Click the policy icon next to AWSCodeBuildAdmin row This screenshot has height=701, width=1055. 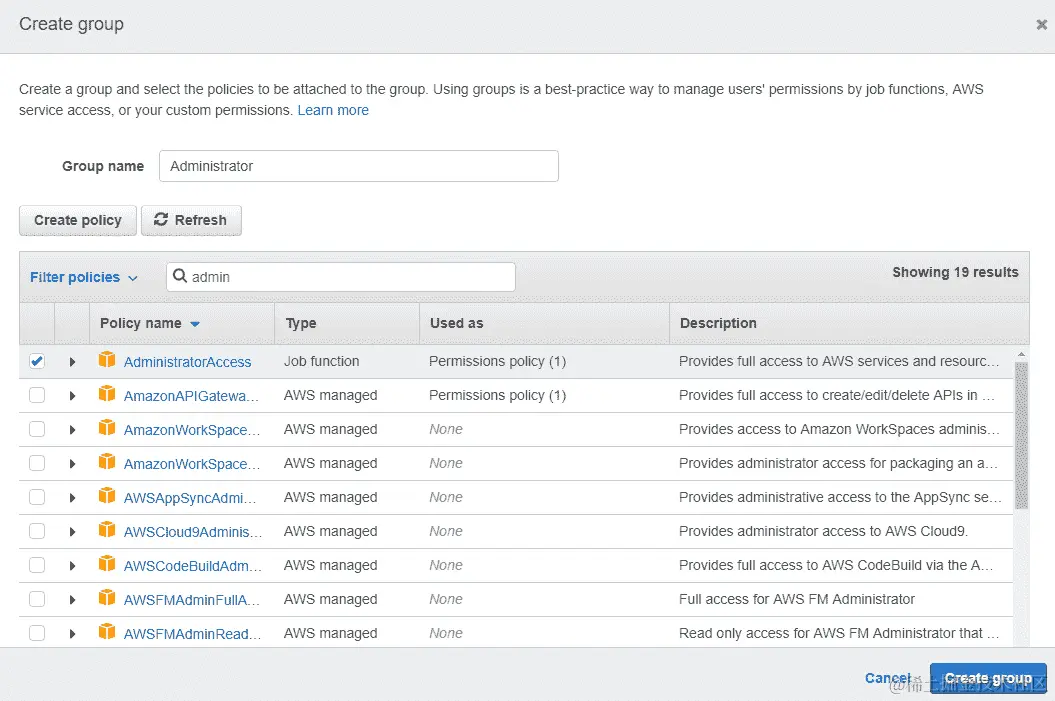click(107, 565)
